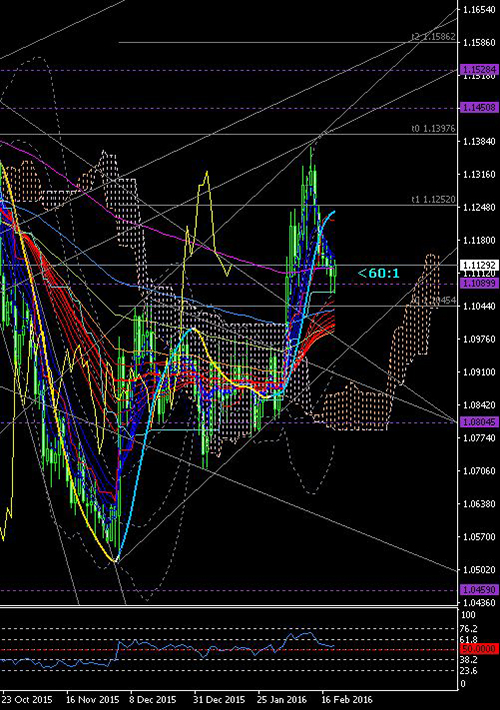Click the cyan "<60:1" text label
This screenshot has width=500, height=710.
coord(378,273)
